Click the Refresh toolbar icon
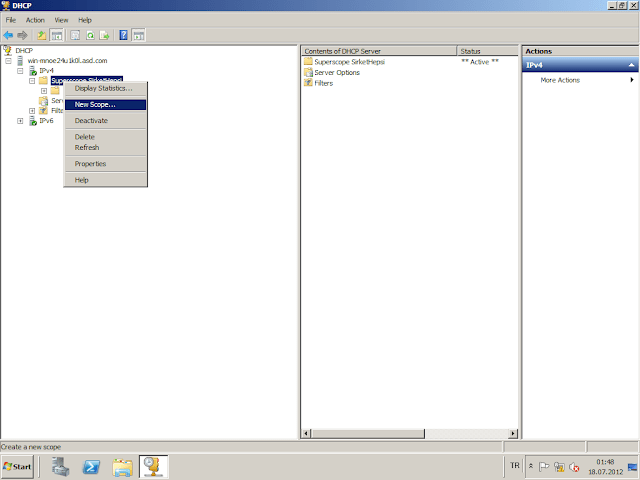Screen dimensions: 640x480 coord(90,35)
